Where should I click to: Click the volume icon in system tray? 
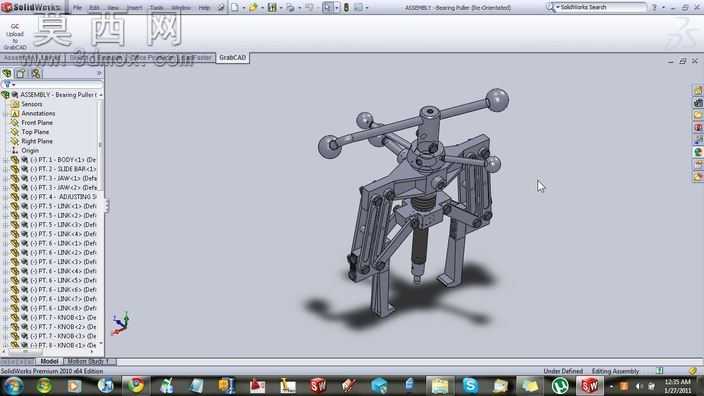(x=638, y=386)
